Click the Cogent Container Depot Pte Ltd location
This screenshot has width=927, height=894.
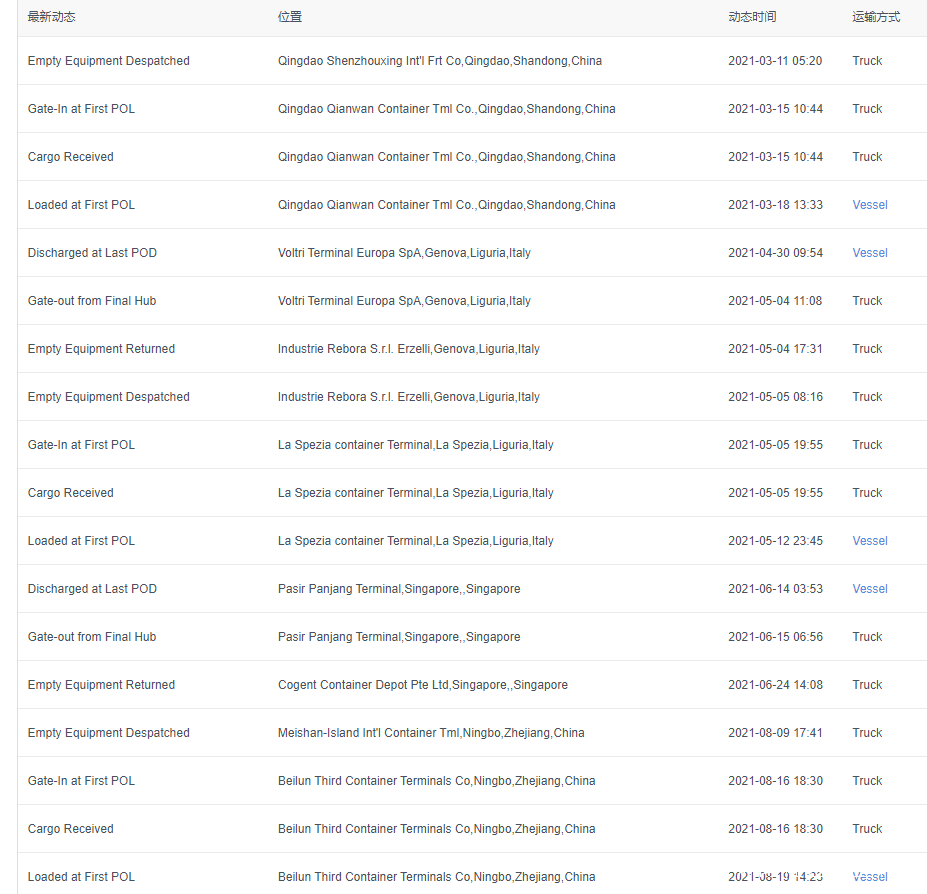422,685
